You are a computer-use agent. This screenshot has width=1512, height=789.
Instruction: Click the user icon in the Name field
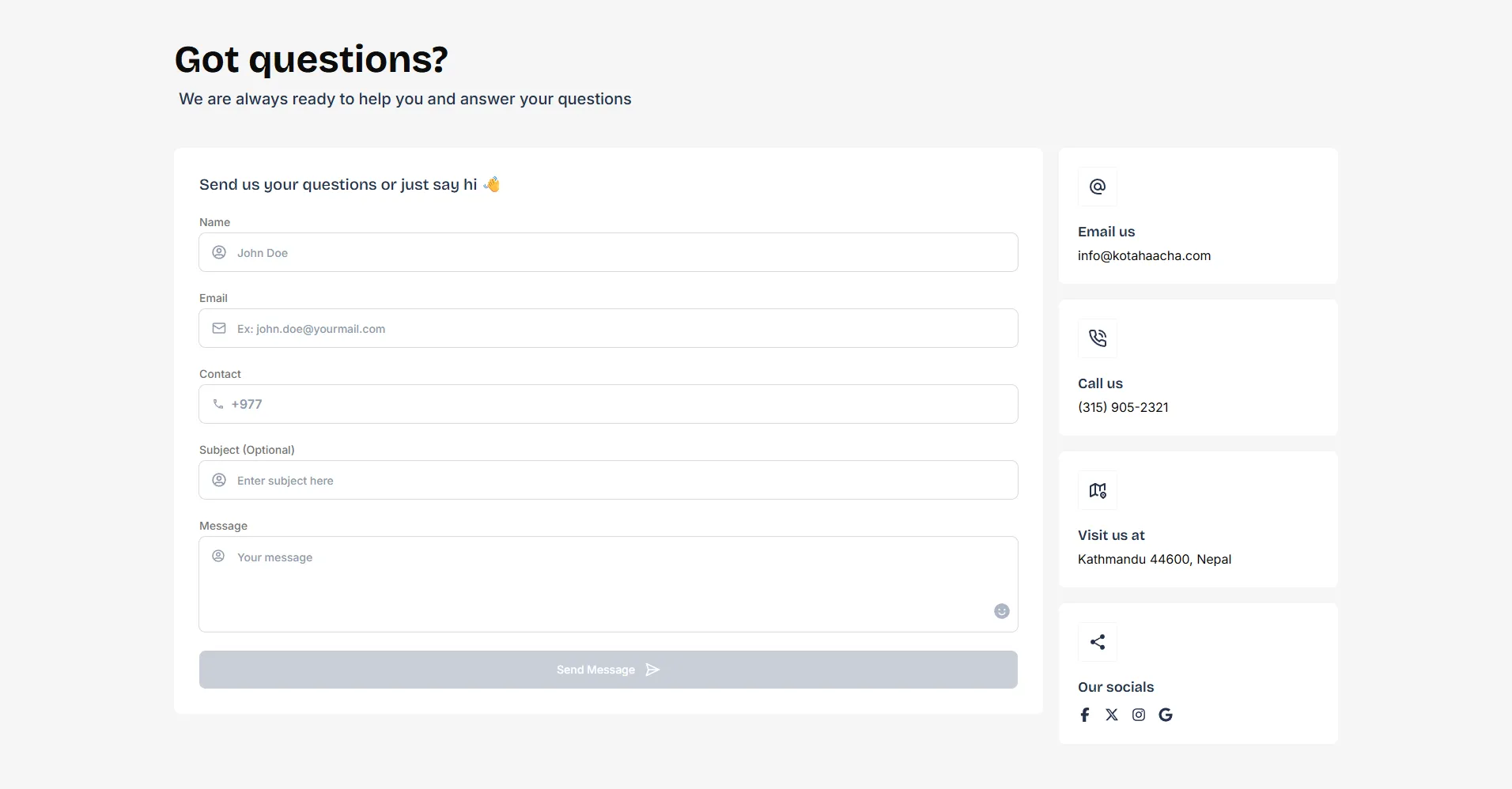pyautogui.click(x=219, y=252)
